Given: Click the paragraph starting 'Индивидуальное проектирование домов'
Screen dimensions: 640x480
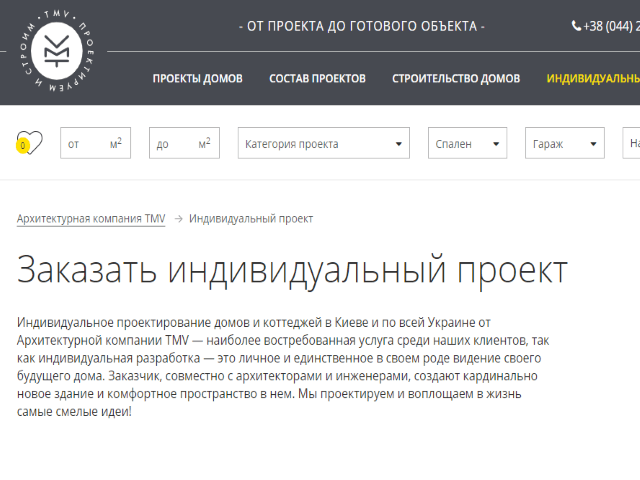Looking at the screenshot, I should click(x=283, y=367).
